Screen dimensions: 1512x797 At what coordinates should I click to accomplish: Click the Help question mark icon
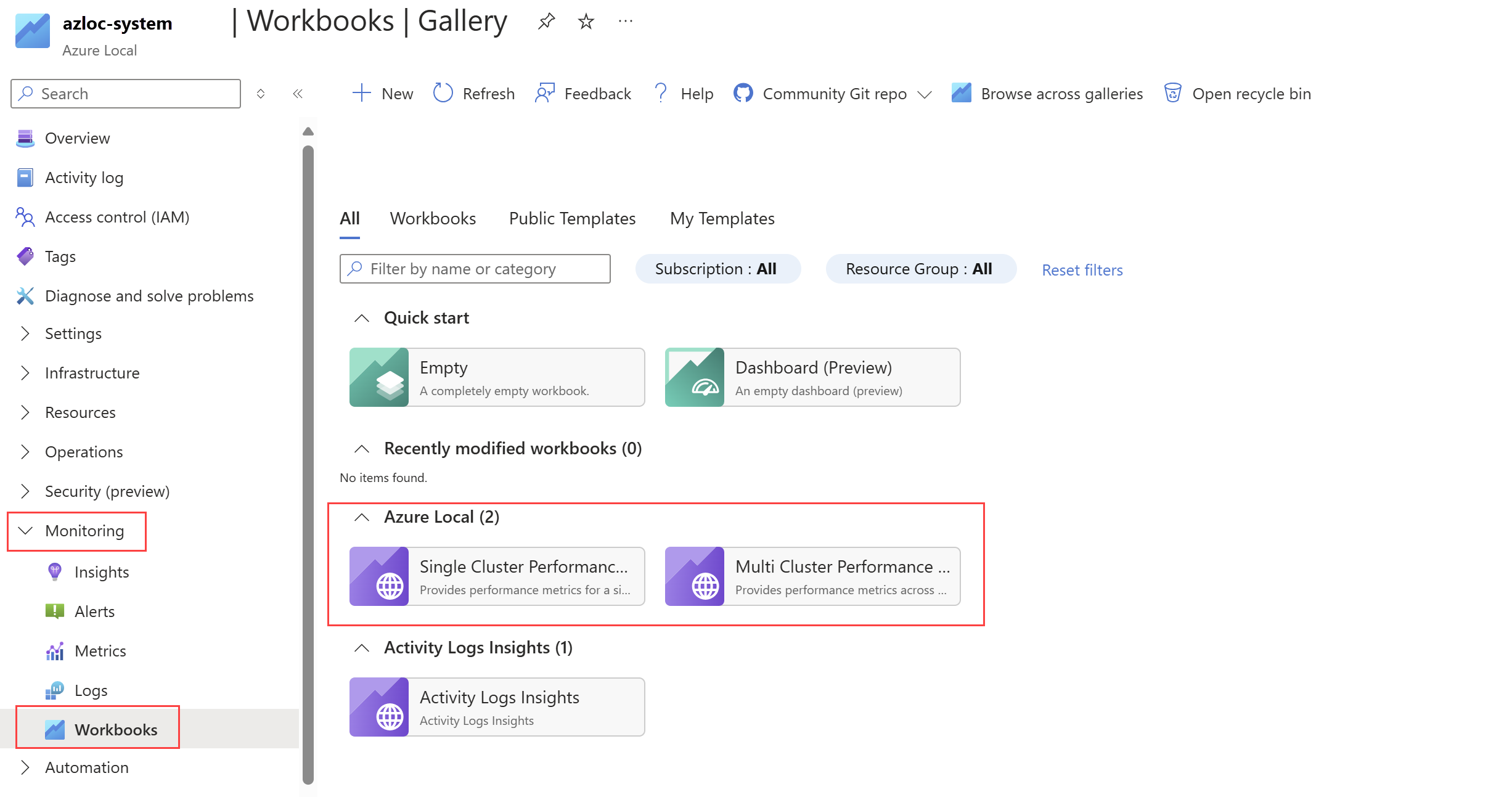click(661, 93)
